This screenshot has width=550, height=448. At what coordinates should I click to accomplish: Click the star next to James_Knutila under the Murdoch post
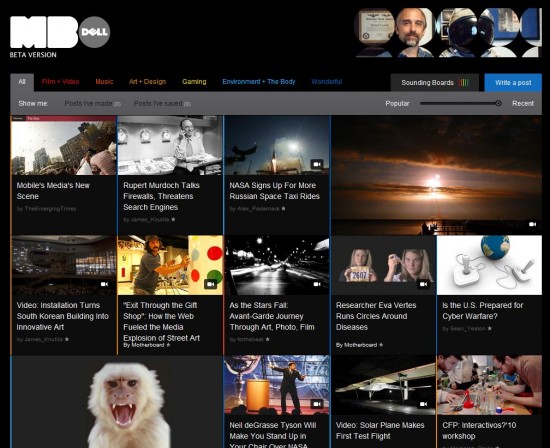pyautogui.click(x=173, y=219)
